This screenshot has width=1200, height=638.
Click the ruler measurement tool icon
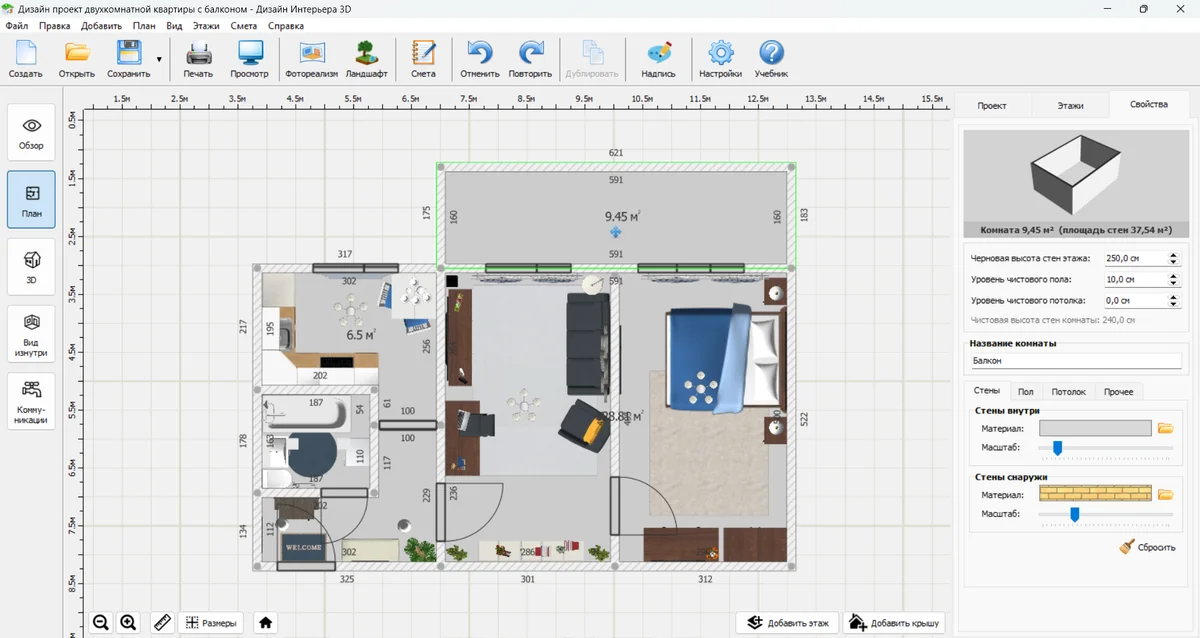162,622
